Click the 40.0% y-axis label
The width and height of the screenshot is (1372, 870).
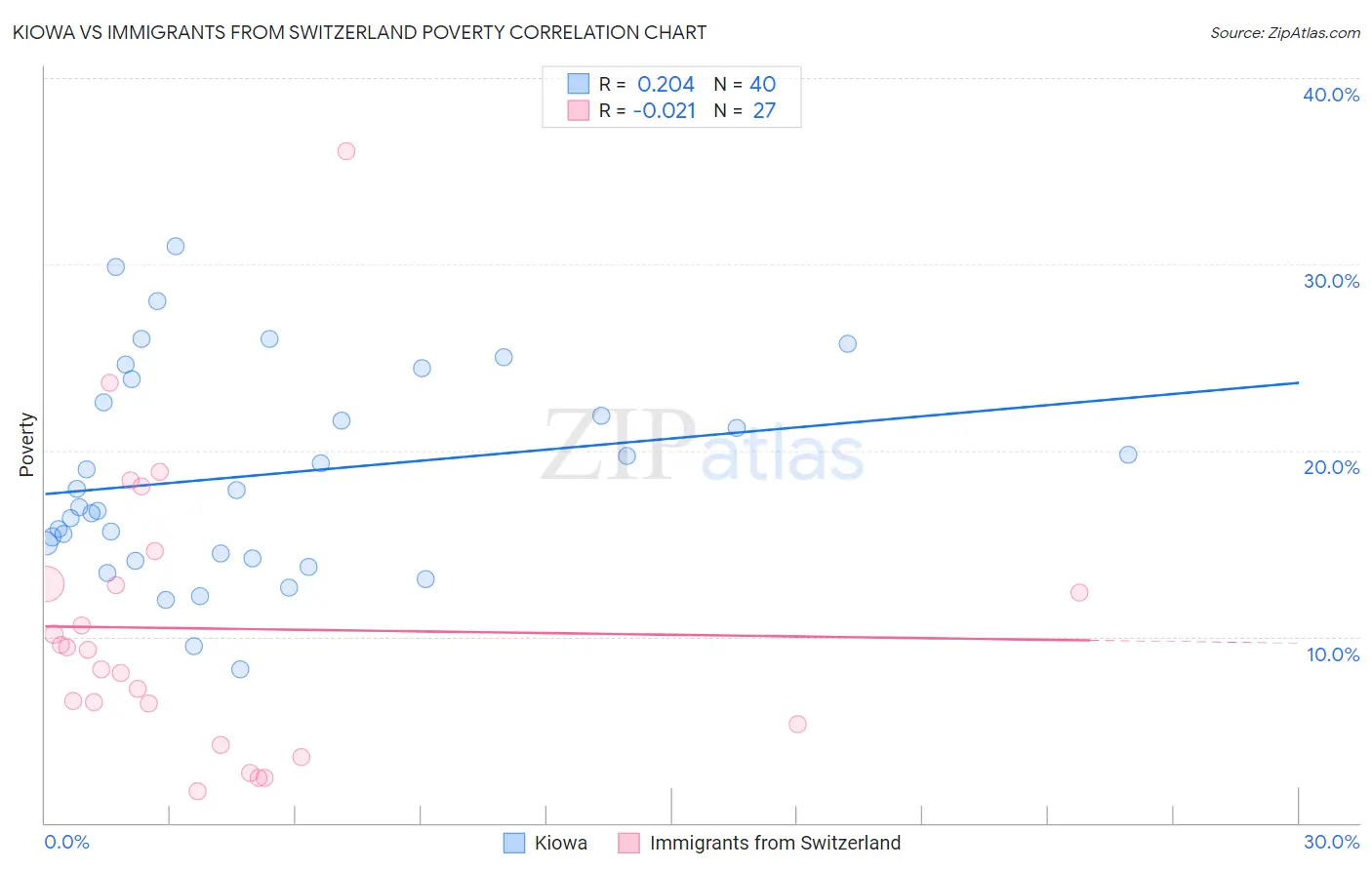coord(1331,95)
